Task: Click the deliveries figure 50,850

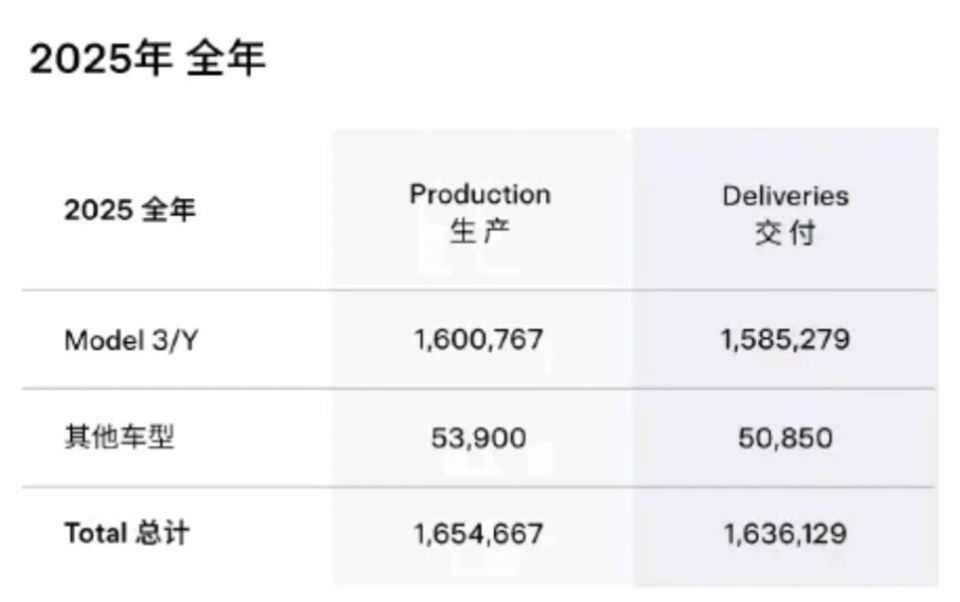Action: click(785, 437)
